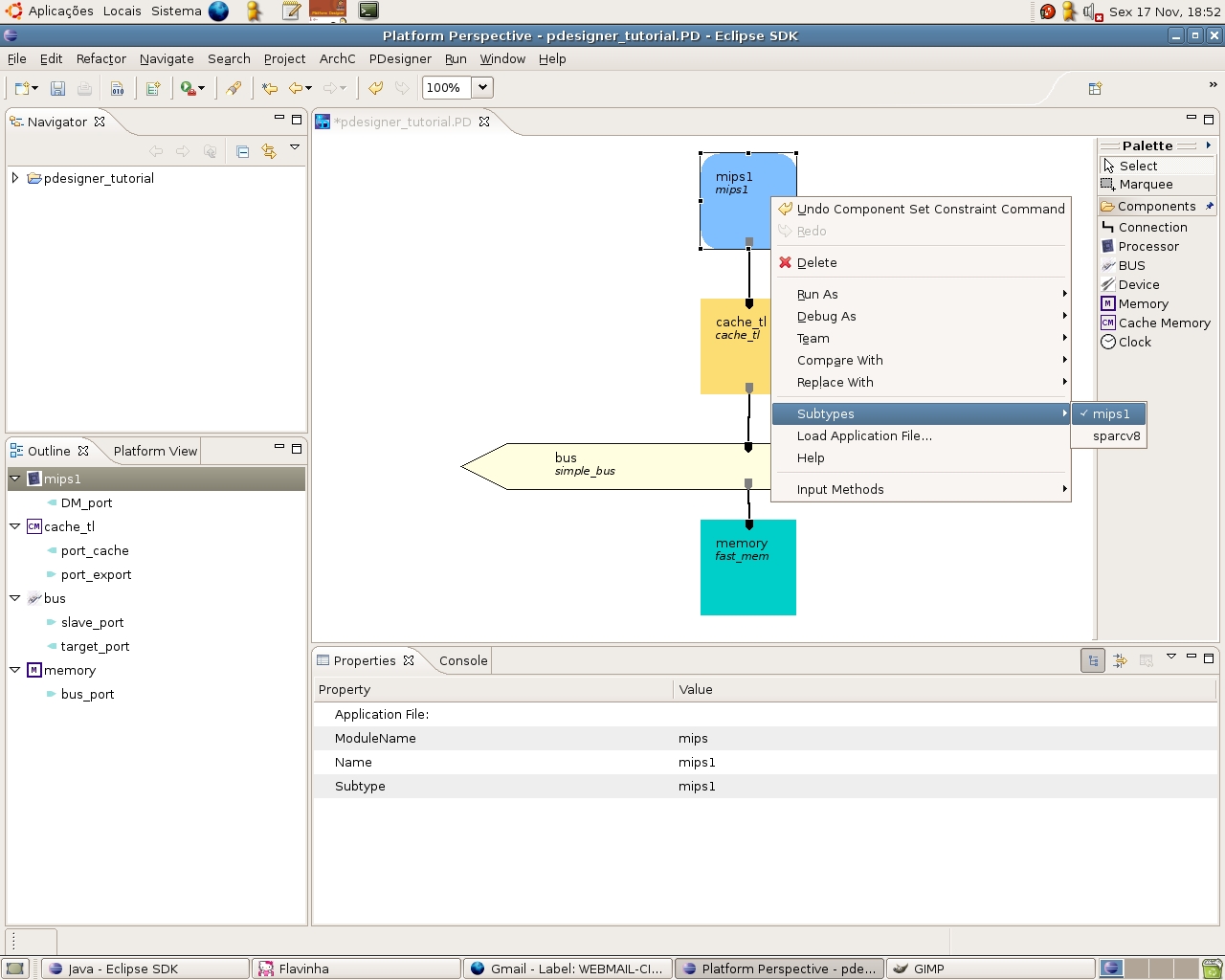Switch to the Console tab
Screen dimensions: 1225x980
coord(463,661)
